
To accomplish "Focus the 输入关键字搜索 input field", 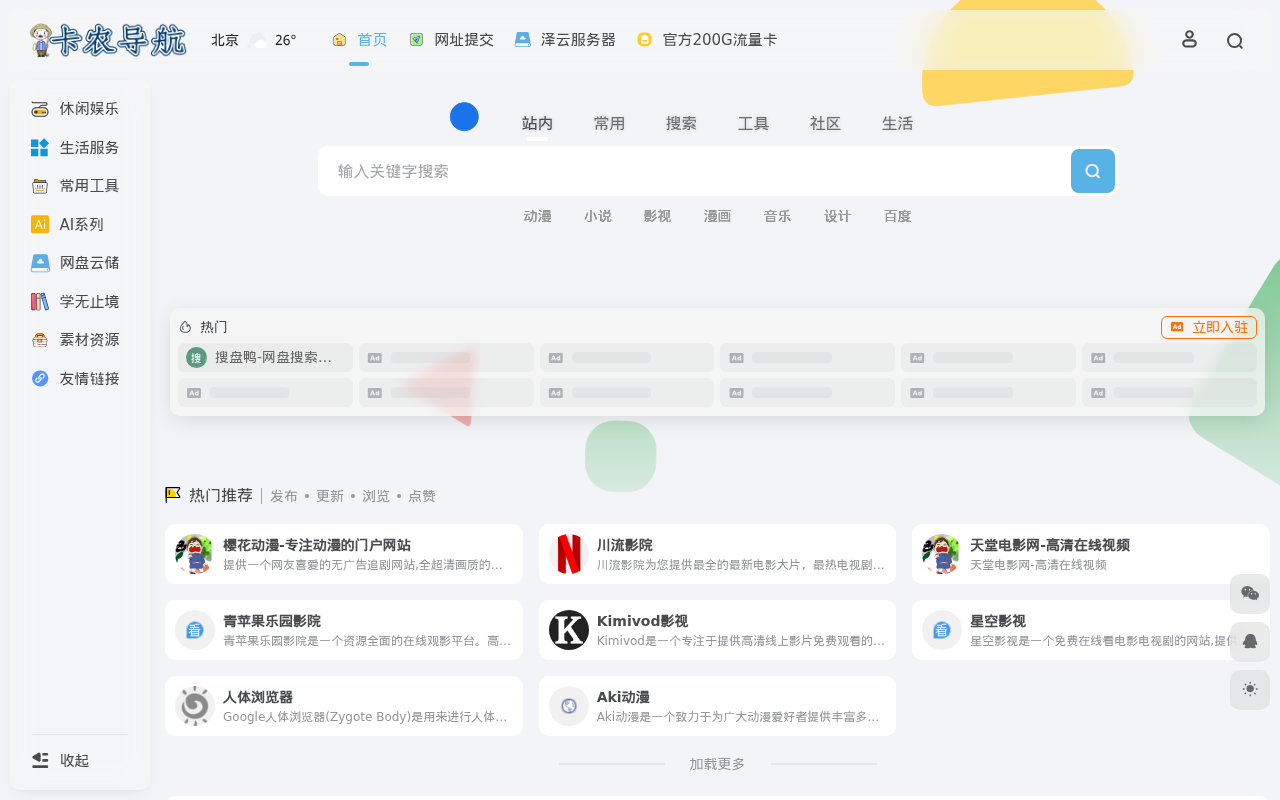I will tap(690, 171).
